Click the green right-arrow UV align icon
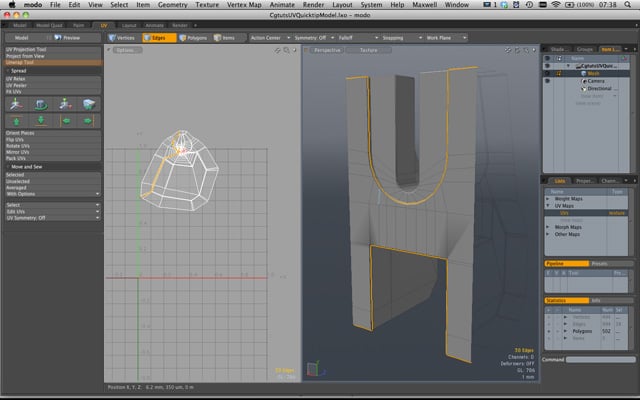 (89, 121)
